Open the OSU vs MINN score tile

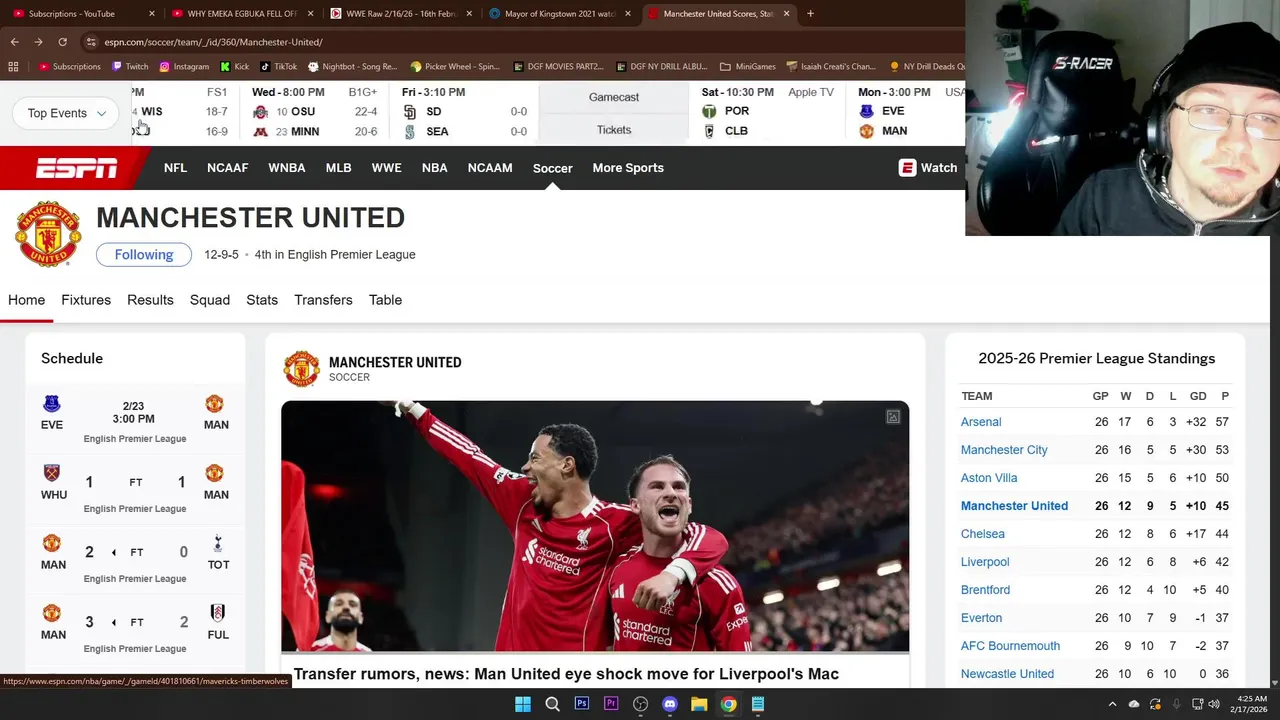[x=315, y=113]
